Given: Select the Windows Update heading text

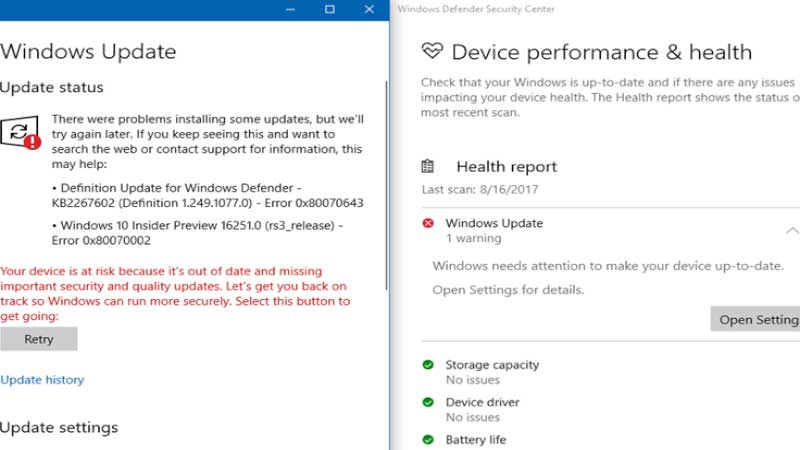Looking at the screenshot, I should pos(88,52).
